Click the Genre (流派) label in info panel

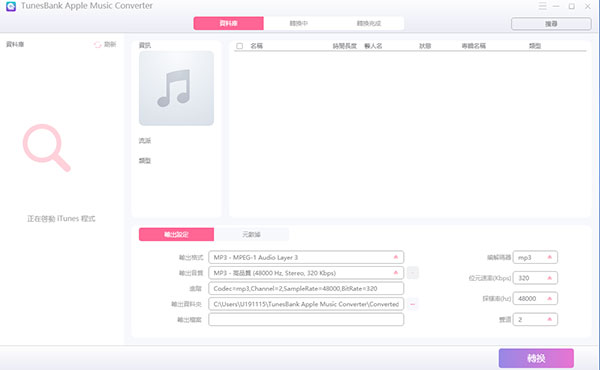tap(145, 141)
